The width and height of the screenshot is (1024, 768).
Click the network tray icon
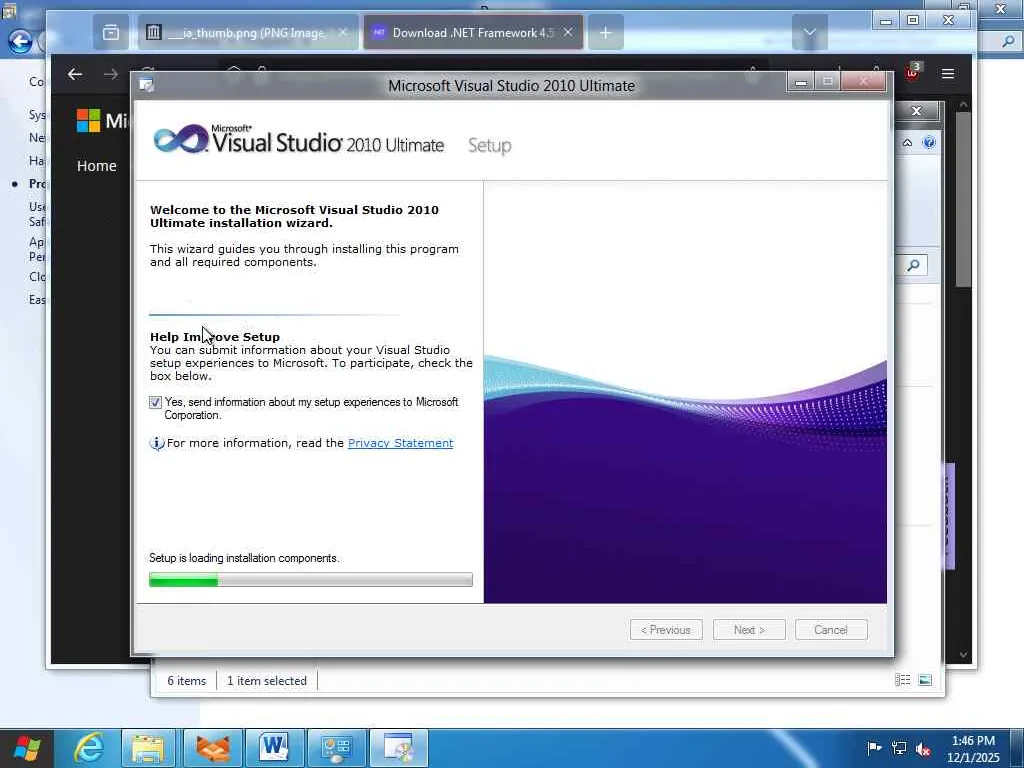899,748
